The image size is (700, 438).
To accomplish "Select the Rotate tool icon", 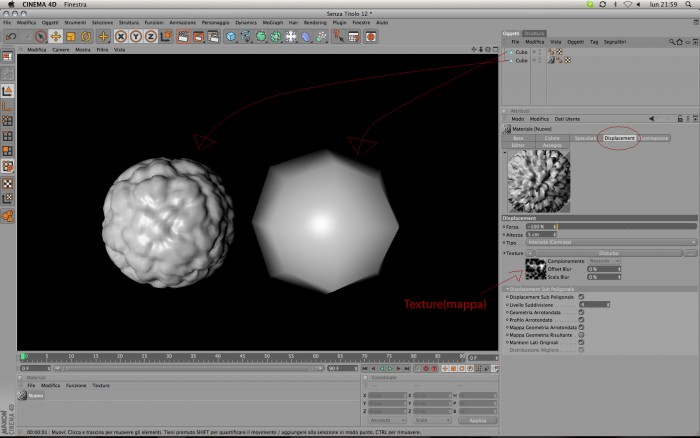I will [x=86, y=37].
